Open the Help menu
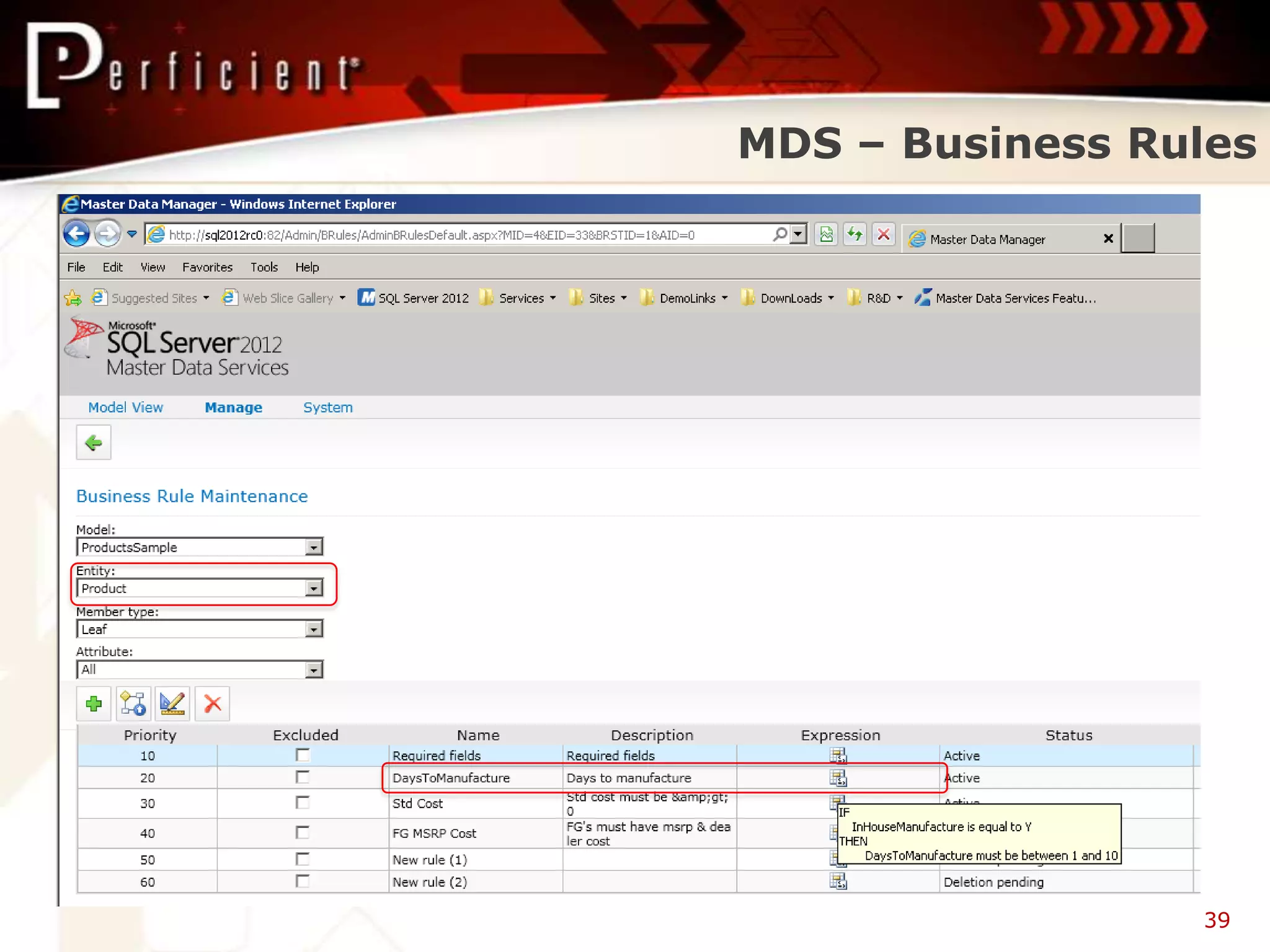Viewport: 1270px width, 952px height. pos(307,267)
